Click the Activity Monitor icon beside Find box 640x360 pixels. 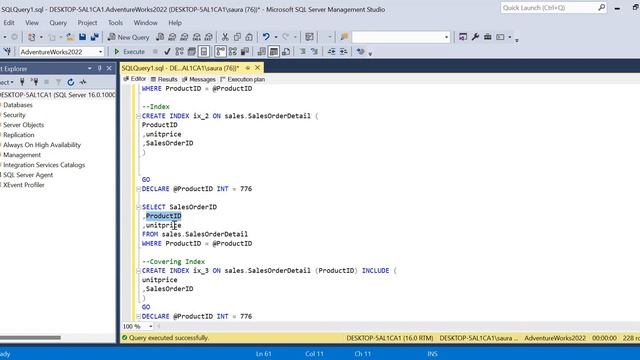click(463, 37)
